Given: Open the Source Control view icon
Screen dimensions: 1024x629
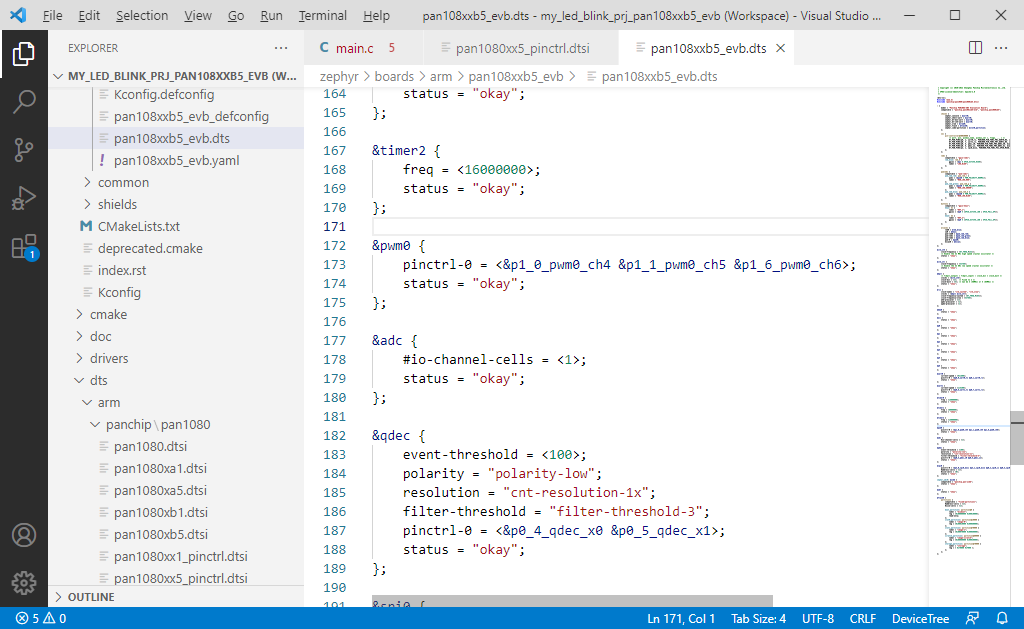Looking at the screenshot, I should 24,150.
